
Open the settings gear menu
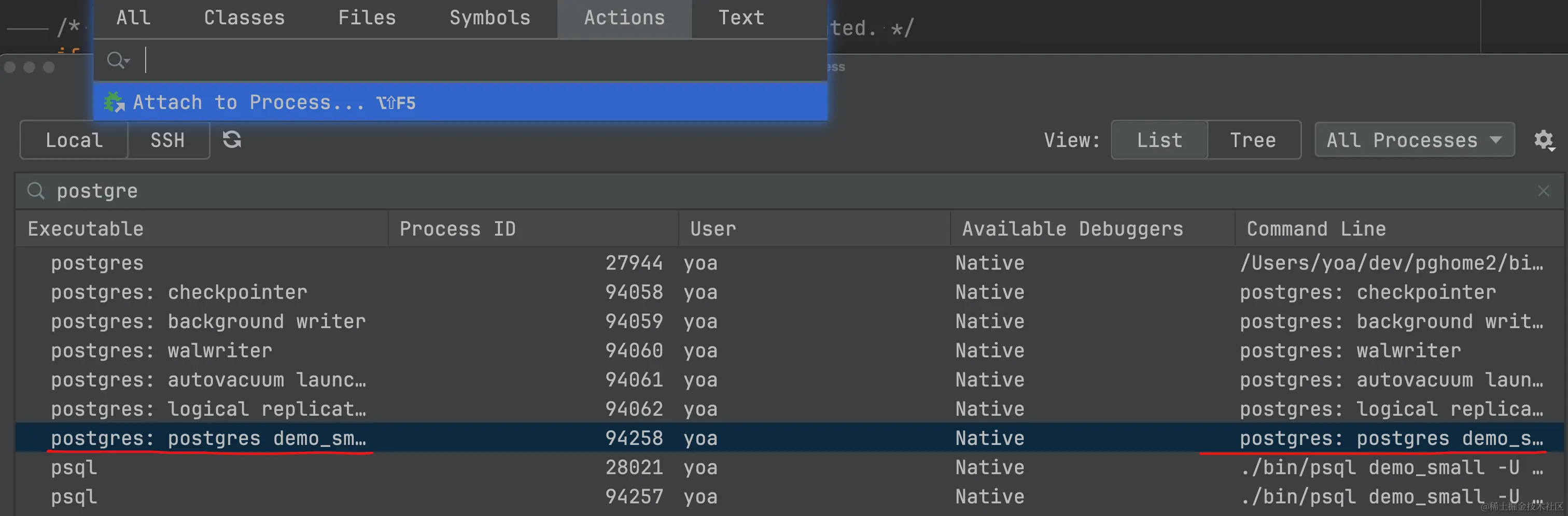tap(1543, 140)
